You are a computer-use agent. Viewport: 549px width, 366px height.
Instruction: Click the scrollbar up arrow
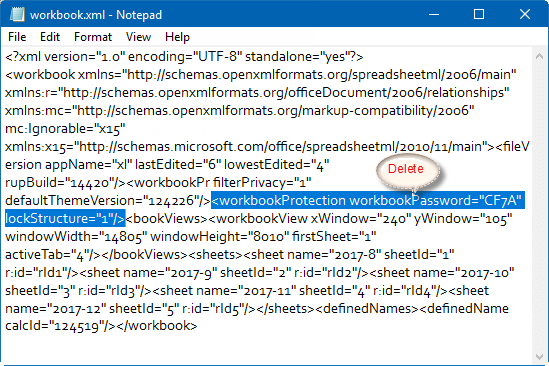[x=539, y=56]
